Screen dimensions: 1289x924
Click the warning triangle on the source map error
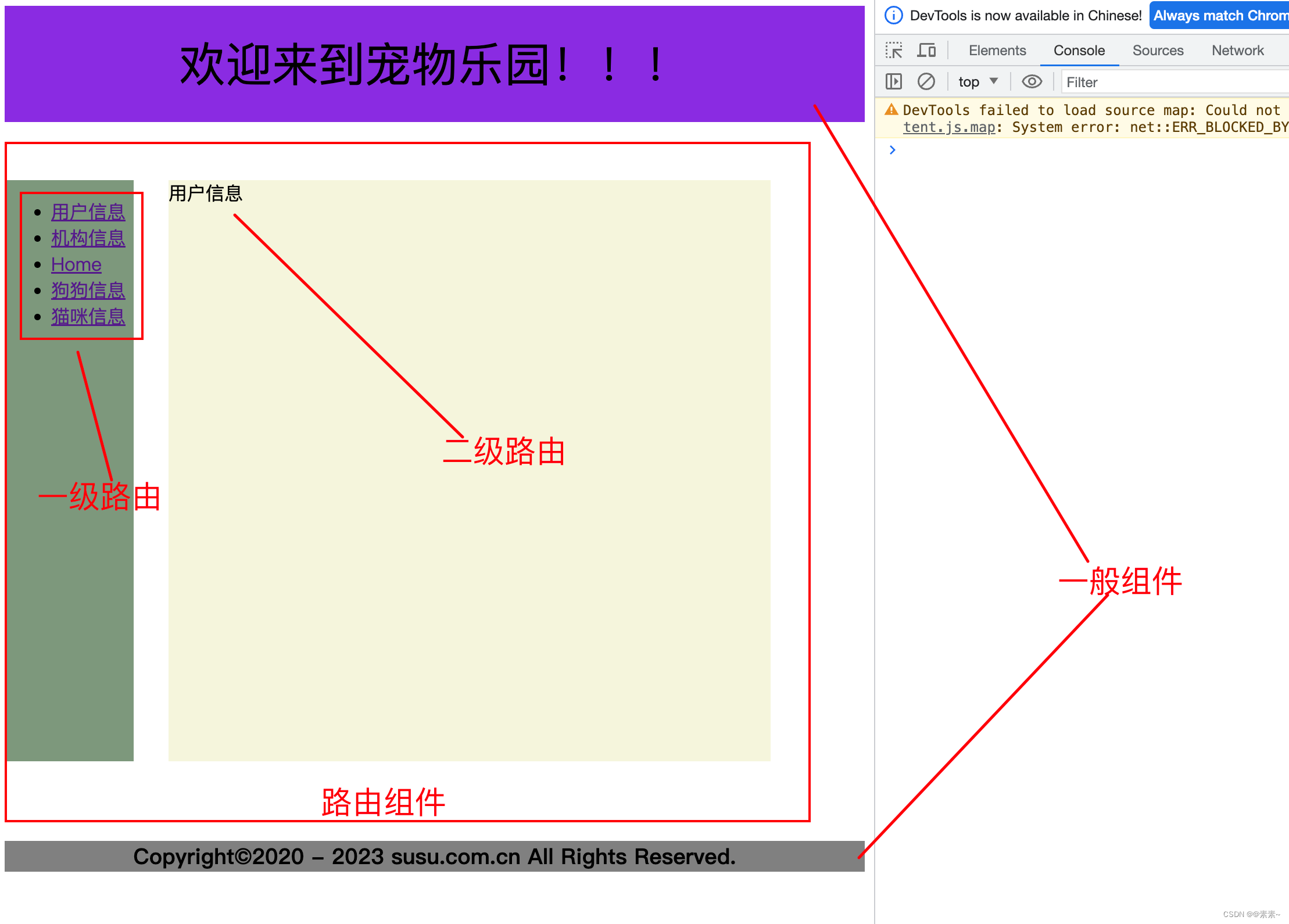coord(891,109)
